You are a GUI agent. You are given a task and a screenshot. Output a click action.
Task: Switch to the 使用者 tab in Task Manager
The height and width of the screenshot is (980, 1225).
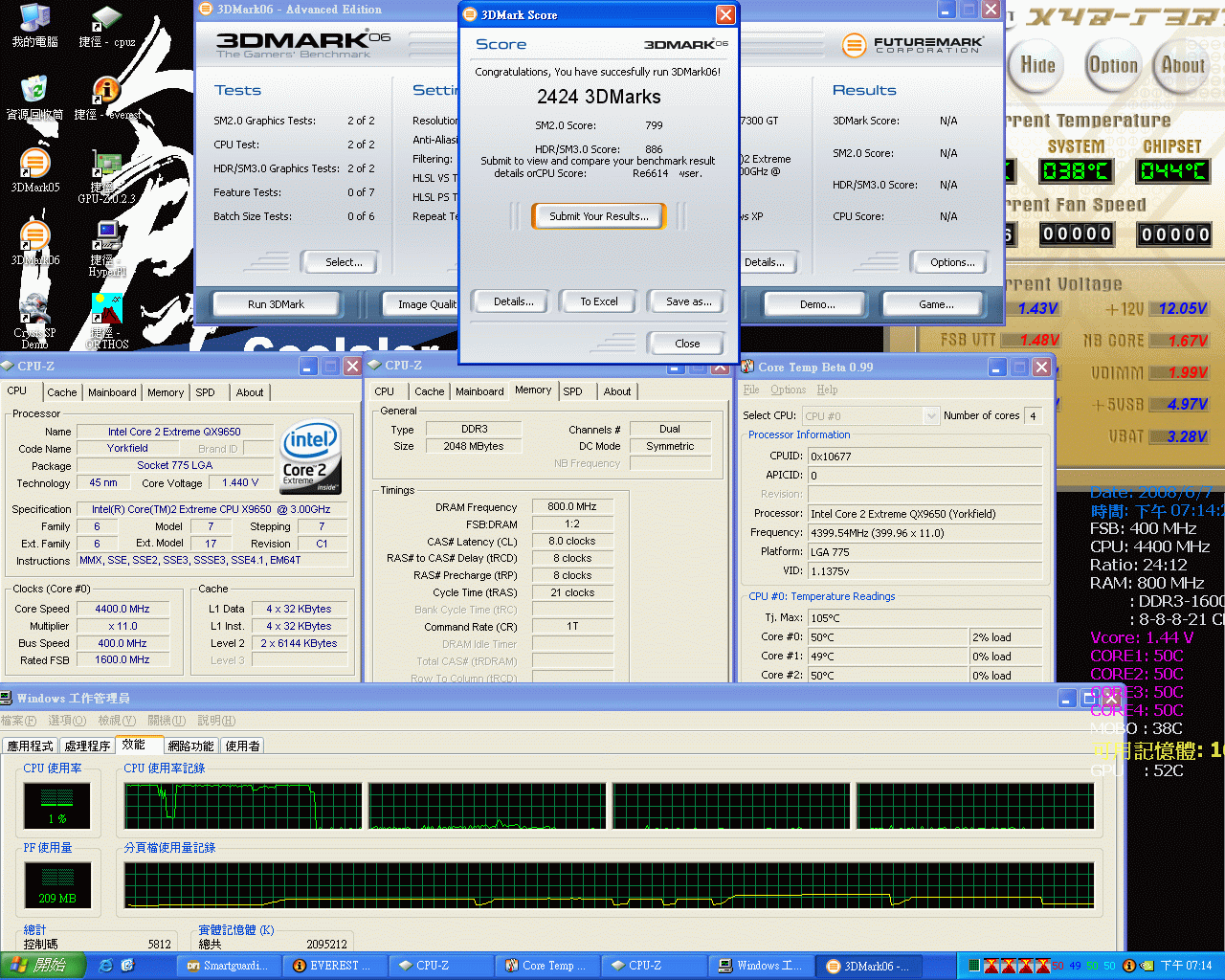point(243,746)
